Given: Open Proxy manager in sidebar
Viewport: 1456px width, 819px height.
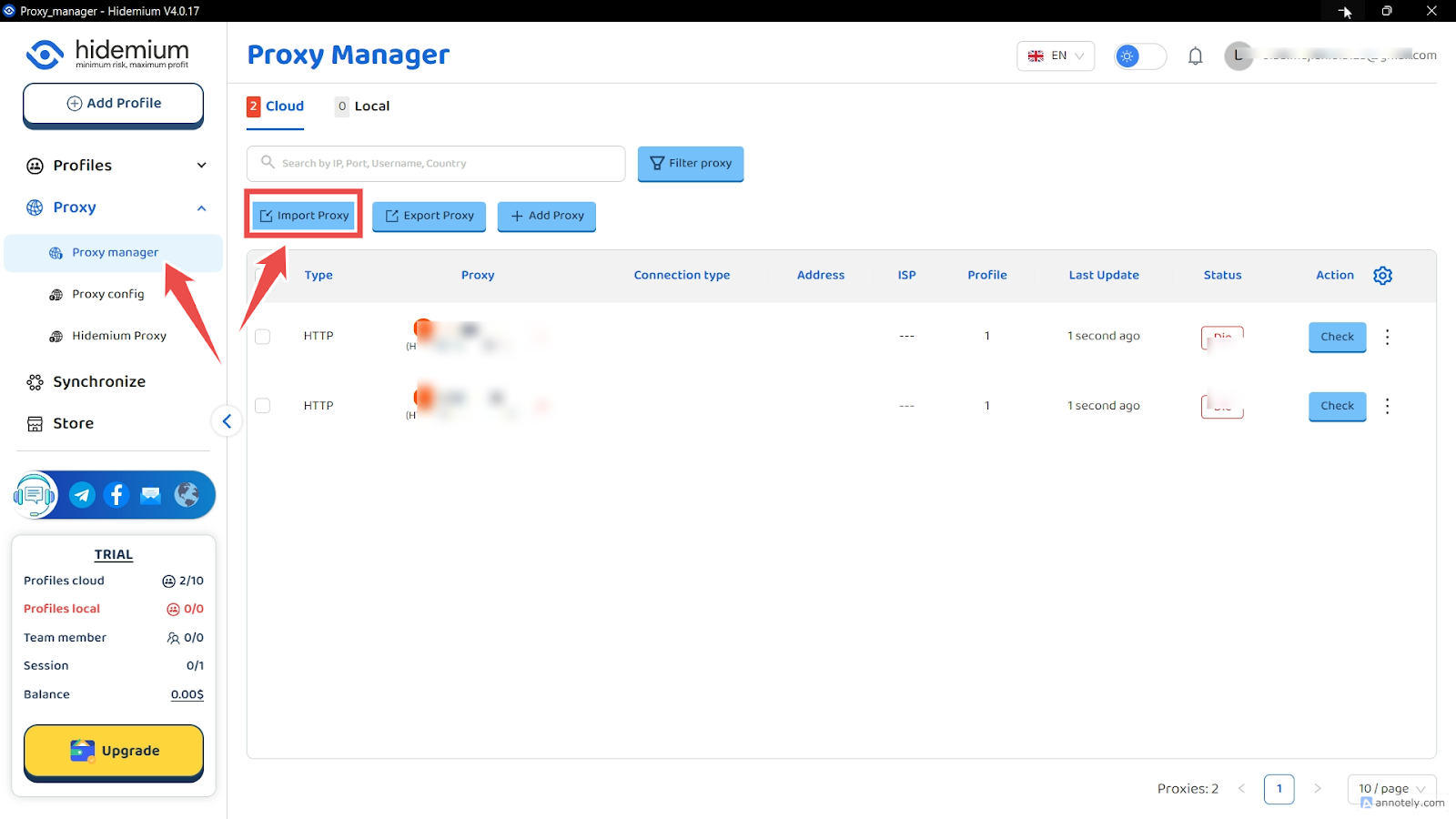Looking at the screenshot, I should 114,253.
